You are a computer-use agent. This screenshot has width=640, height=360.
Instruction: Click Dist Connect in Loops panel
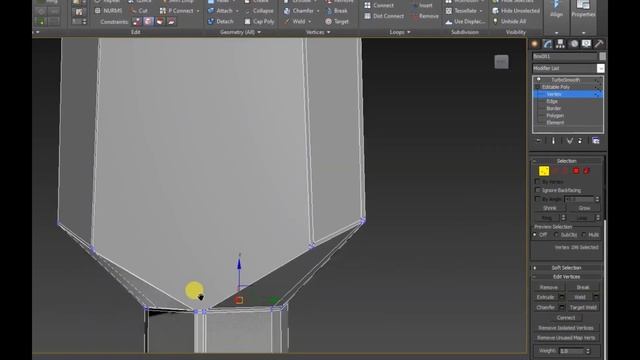(x=384, y=16)
